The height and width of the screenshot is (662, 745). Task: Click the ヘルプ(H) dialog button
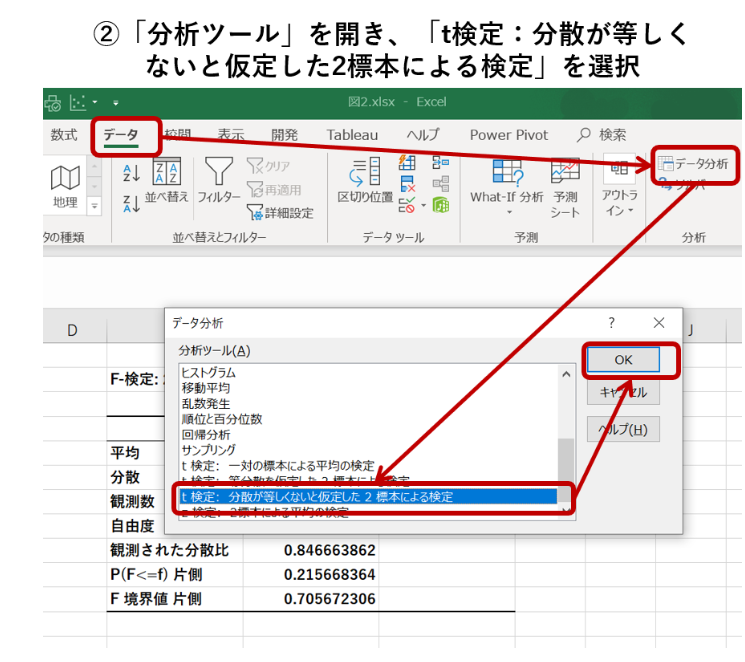[623, 430]
